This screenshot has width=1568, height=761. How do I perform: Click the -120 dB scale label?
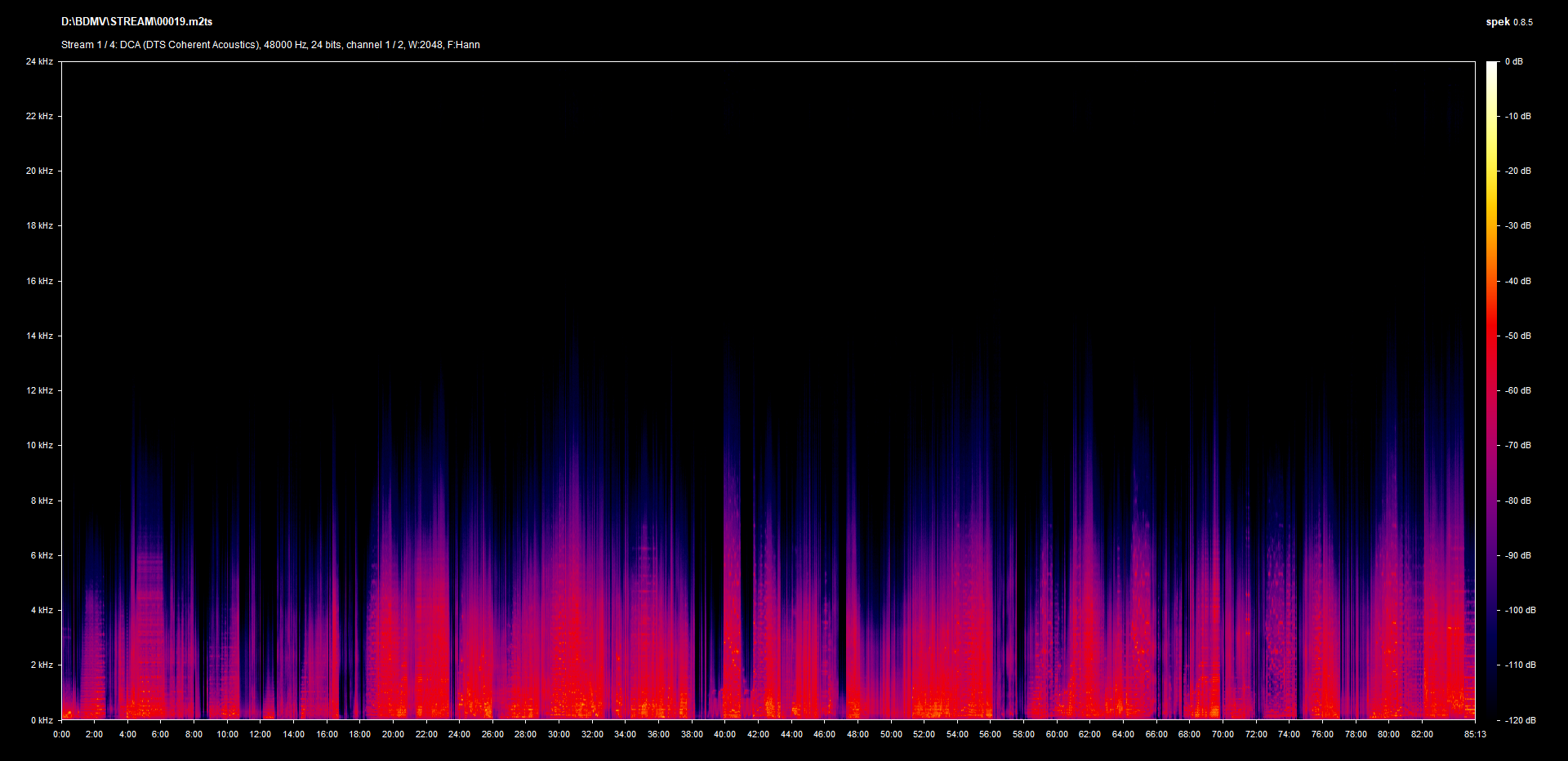pos(1519,720)
